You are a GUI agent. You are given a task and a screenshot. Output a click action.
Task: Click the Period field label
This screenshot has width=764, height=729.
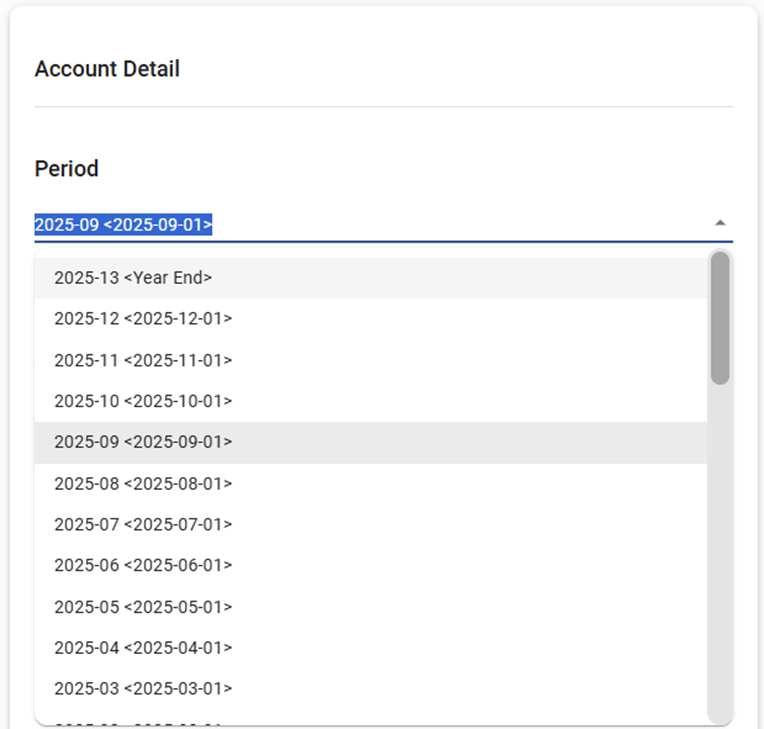(x=66, y=169)
